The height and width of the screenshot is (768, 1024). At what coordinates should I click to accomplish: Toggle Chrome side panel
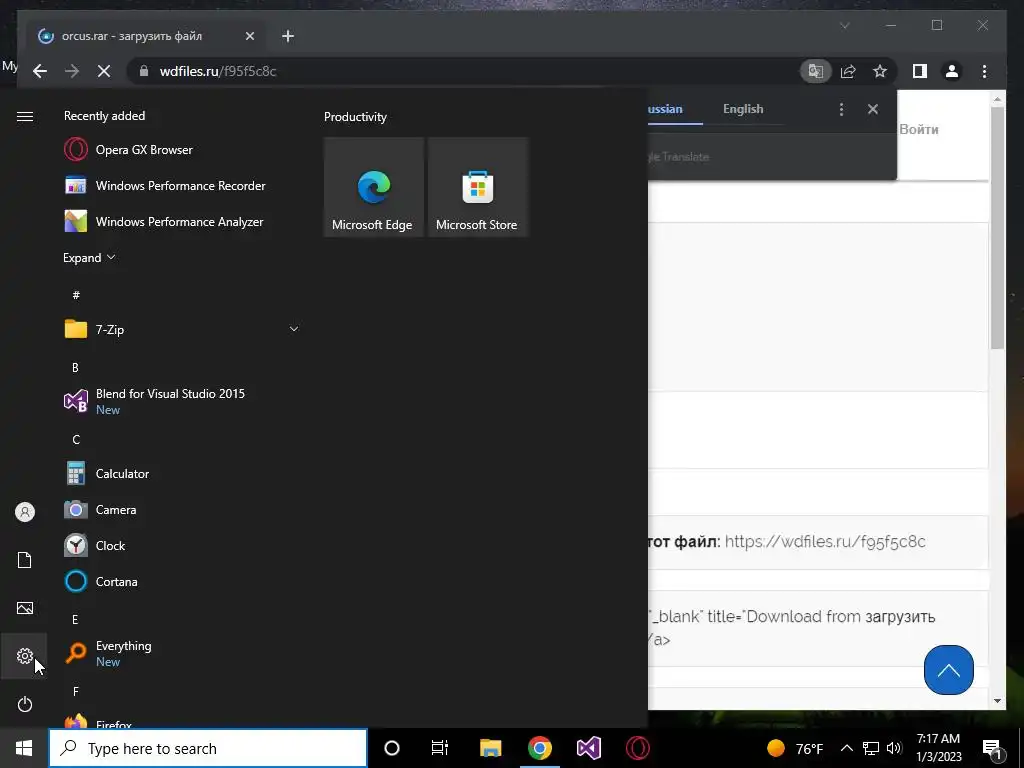click(920, 71)
